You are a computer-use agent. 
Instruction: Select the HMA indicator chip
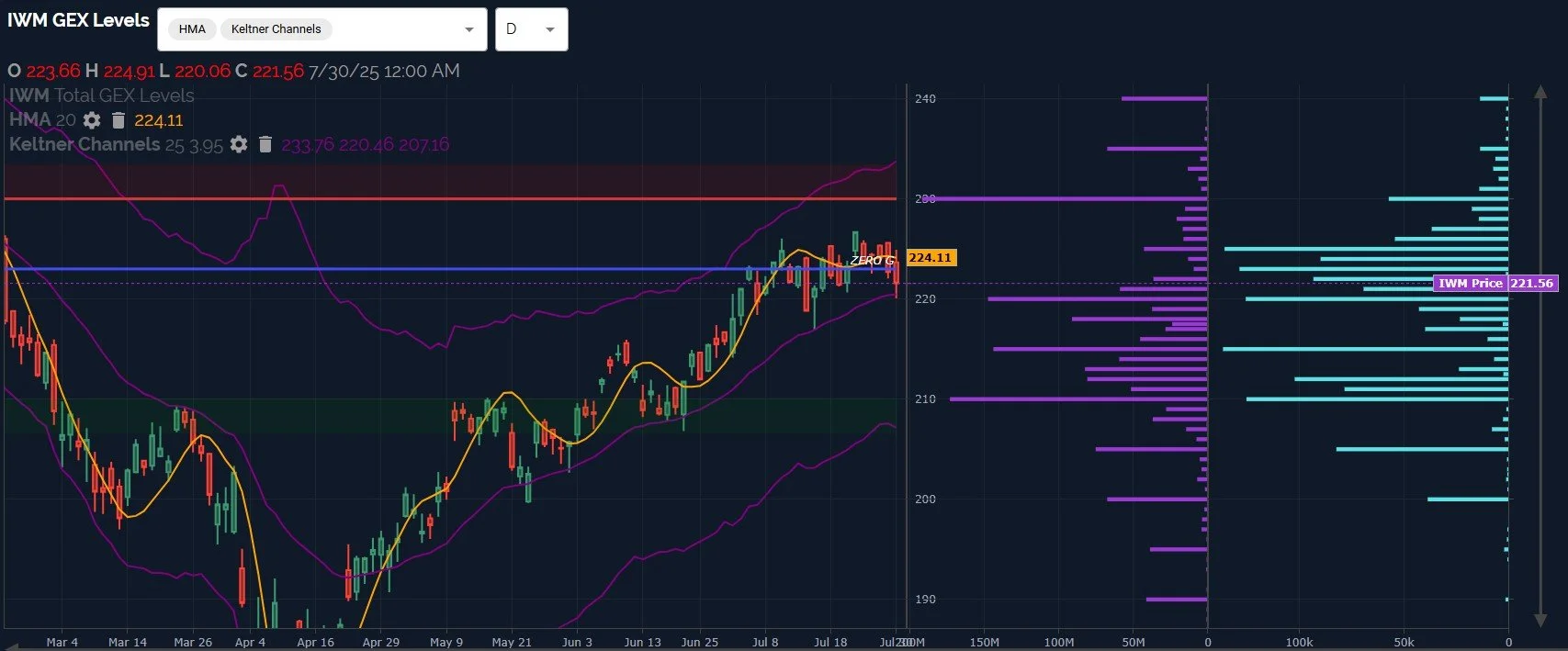coord(192,29)
